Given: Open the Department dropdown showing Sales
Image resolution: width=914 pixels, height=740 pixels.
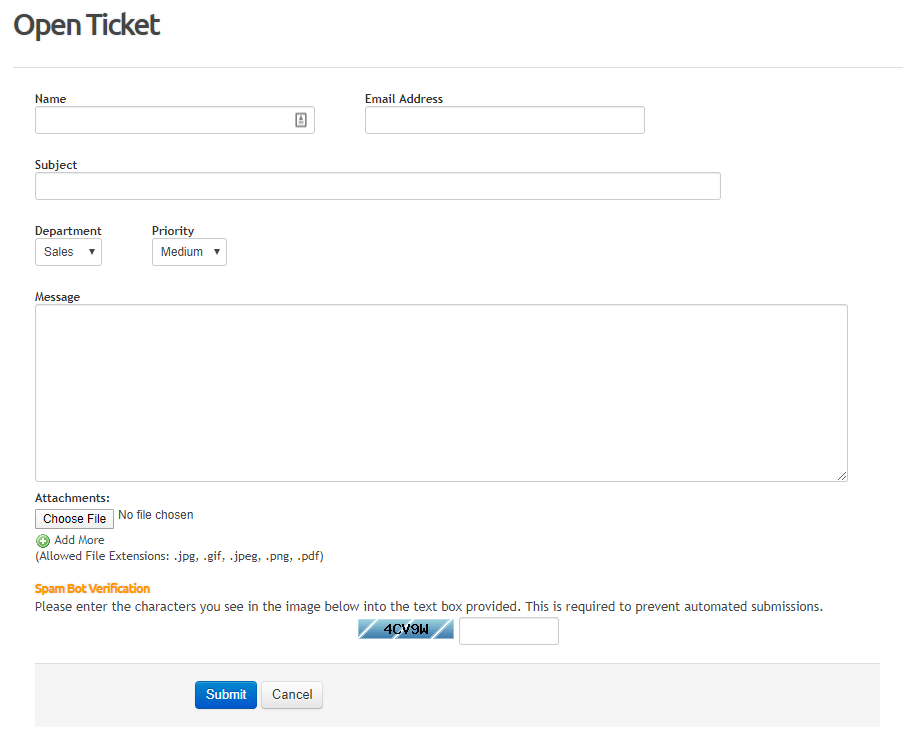Looking at the screenshot, I should point(68,252).
